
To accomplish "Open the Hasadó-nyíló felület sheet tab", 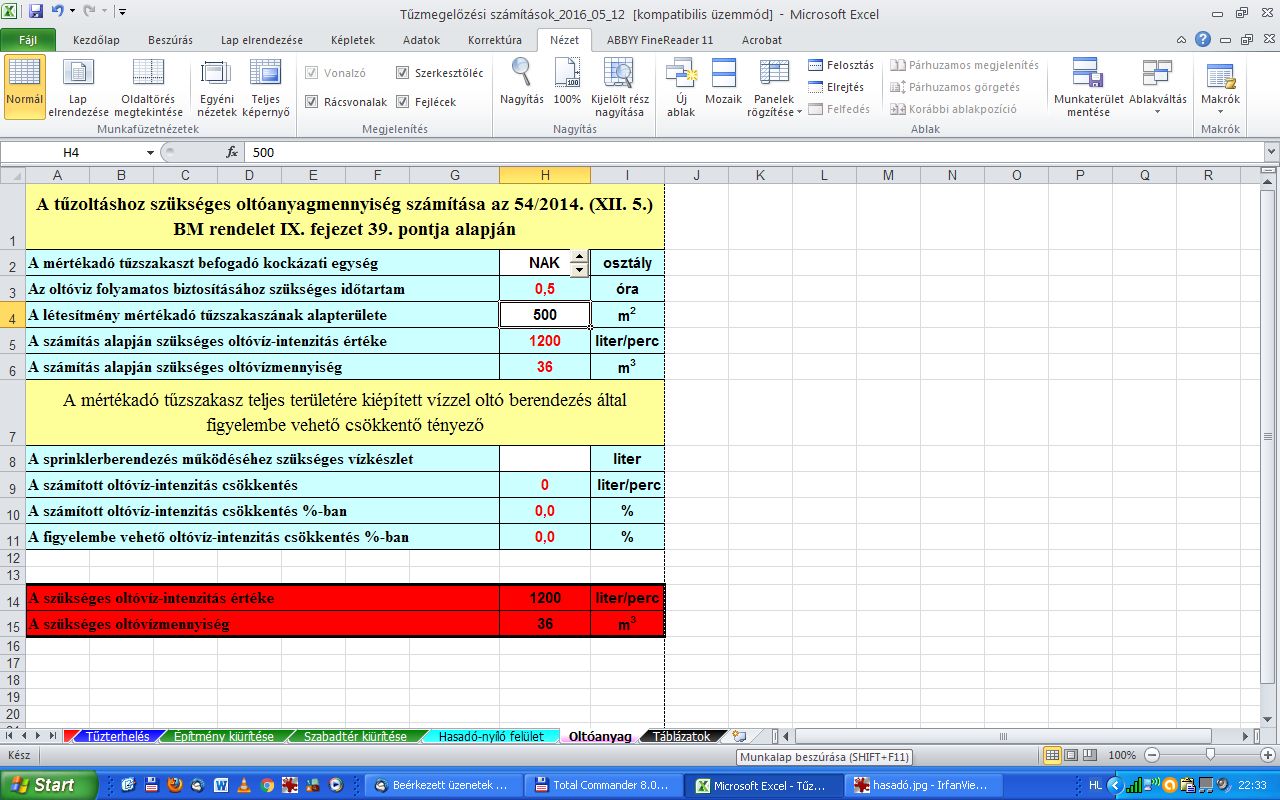I will coord(490,736).
